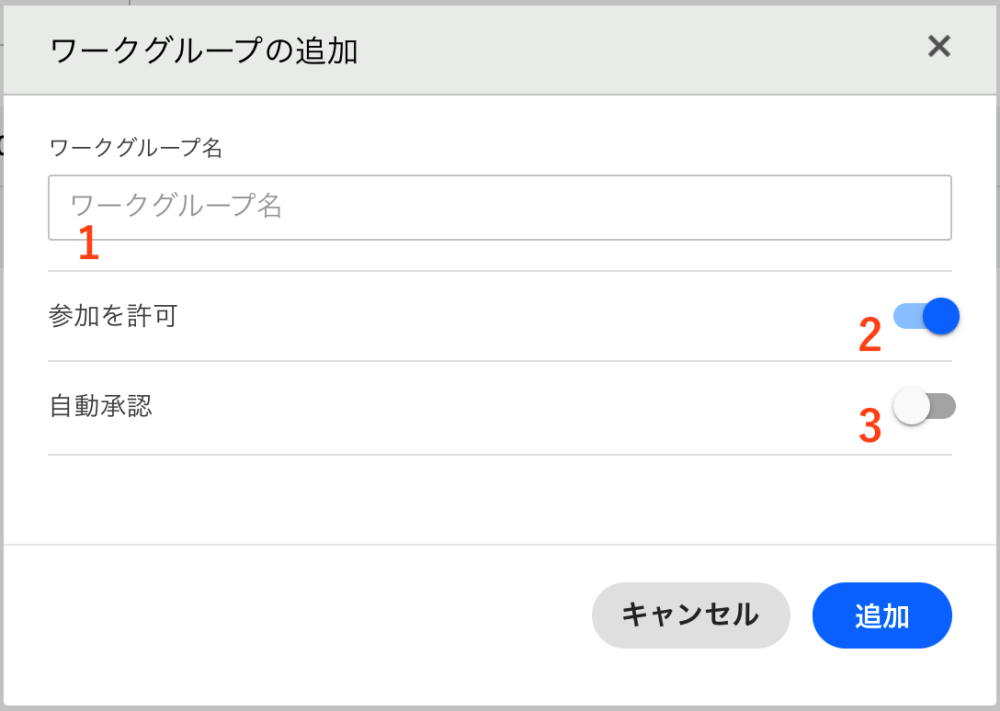Click the 自動承認 label text
Viewport: 1000px width, 711px height.
coord(100,406)
